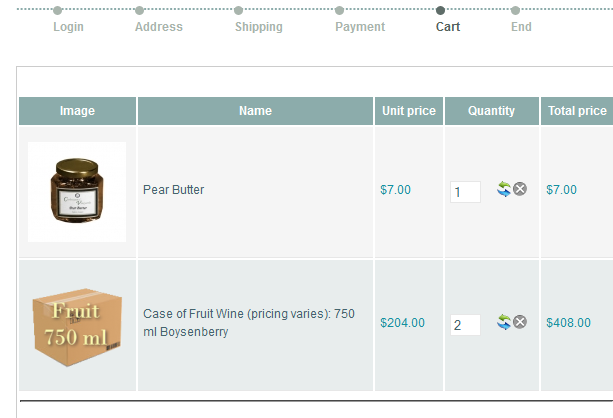Click the Unit price column header
The image size is (613, 418).
pyautogui.click(x=409, y=111)
